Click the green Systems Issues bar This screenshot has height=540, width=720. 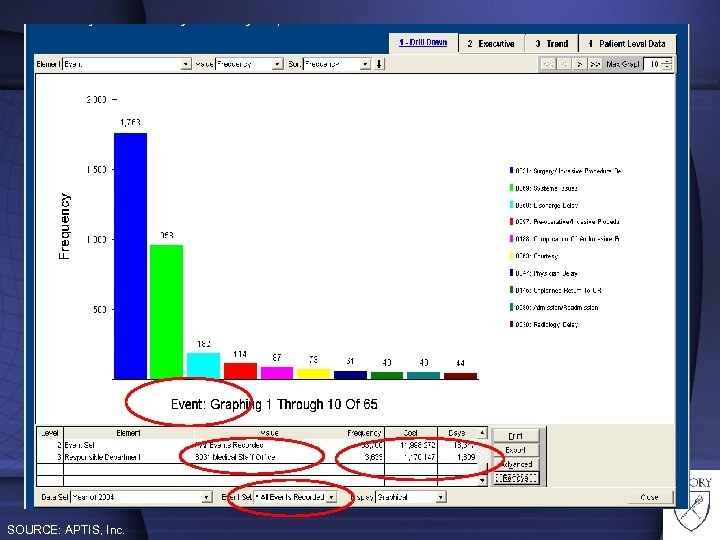(167, 312)
